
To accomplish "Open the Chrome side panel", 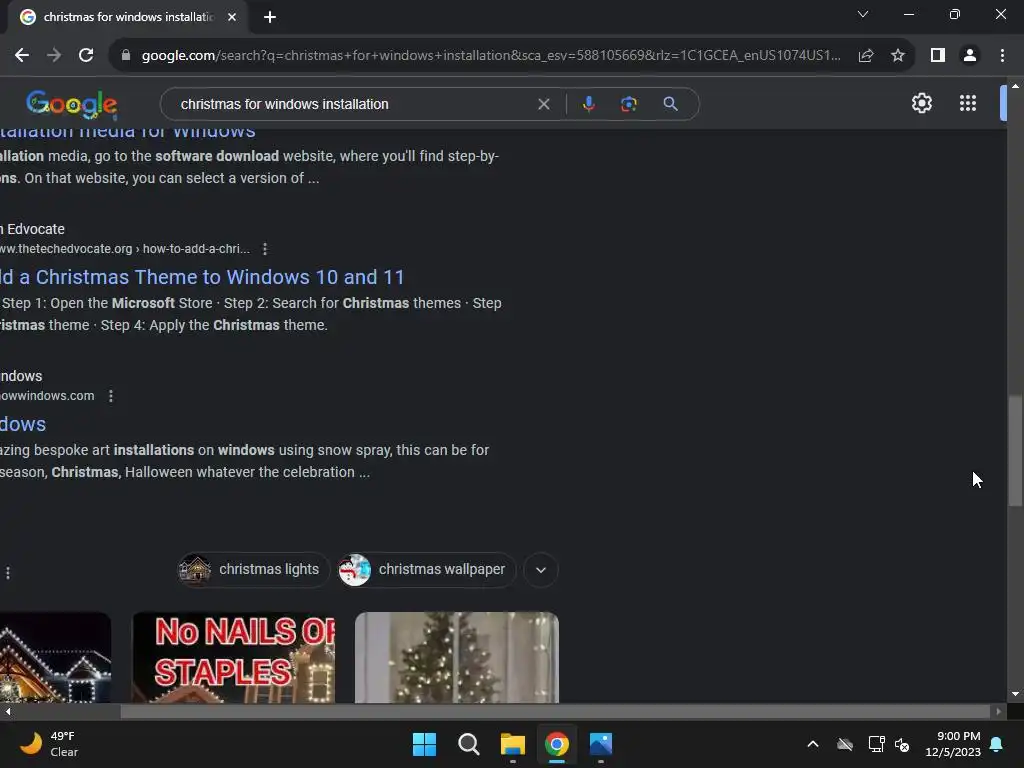I will (938, 56).
